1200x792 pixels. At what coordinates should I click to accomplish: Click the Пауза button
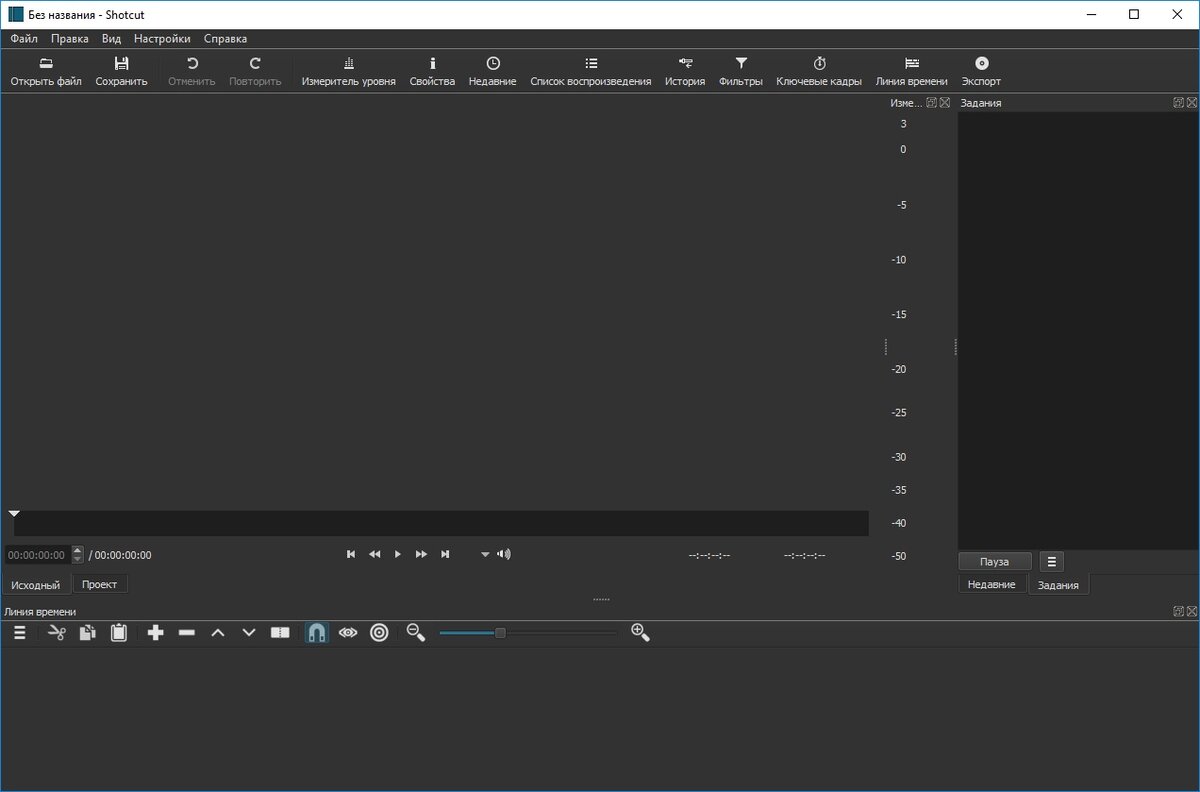click(x=995, y=562)
